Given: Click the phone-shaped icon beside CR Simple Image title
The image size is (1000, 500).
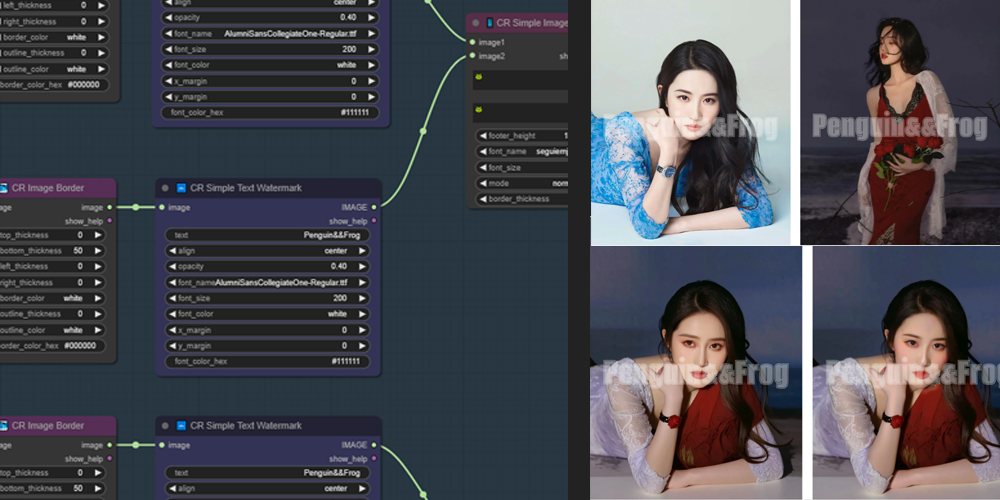Looking at the screenshot, I should [x=490, y=23].
